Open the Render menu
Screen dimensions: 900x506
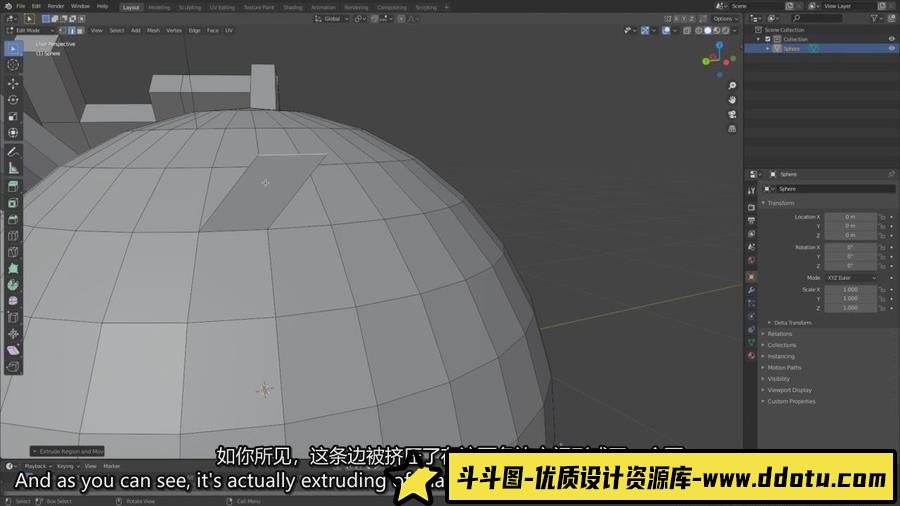click(x=56, y=6)
